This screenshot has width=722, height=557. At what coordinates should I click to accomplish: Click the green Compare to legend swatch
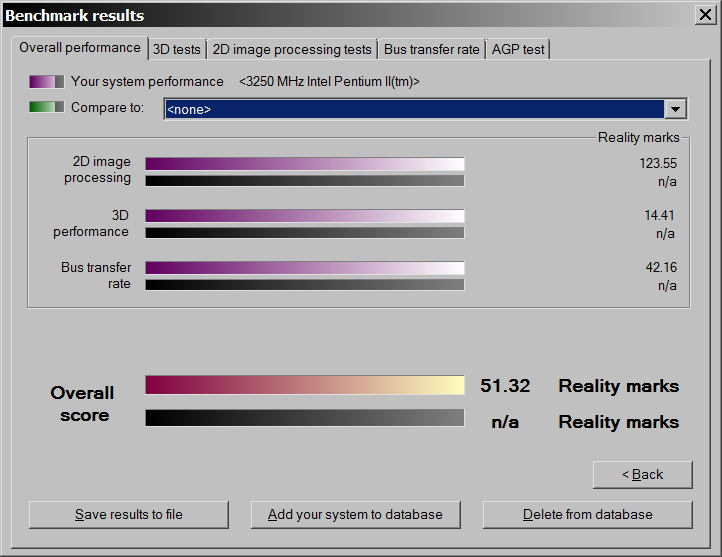pyautogui.click(x=47, y=107)
